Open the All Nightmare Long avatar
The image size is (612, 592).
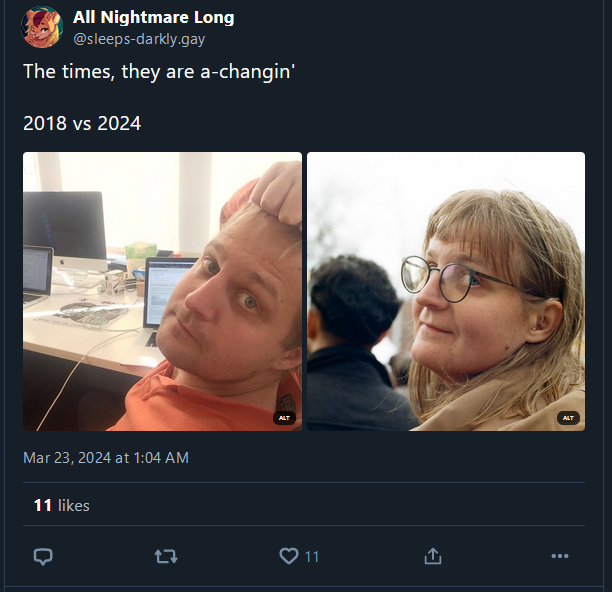(x=42, y=27)
